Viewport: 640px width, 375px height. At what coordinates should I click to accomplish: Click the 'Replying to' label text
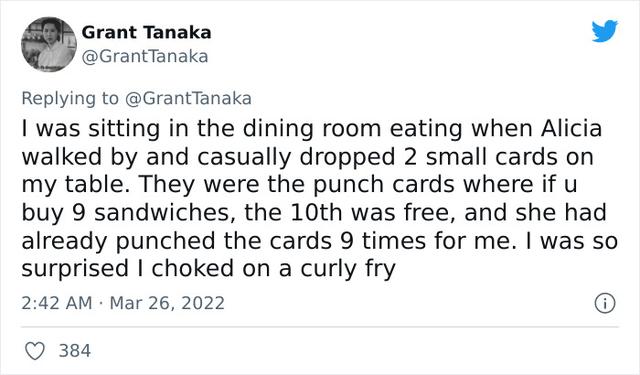(70, 98)
